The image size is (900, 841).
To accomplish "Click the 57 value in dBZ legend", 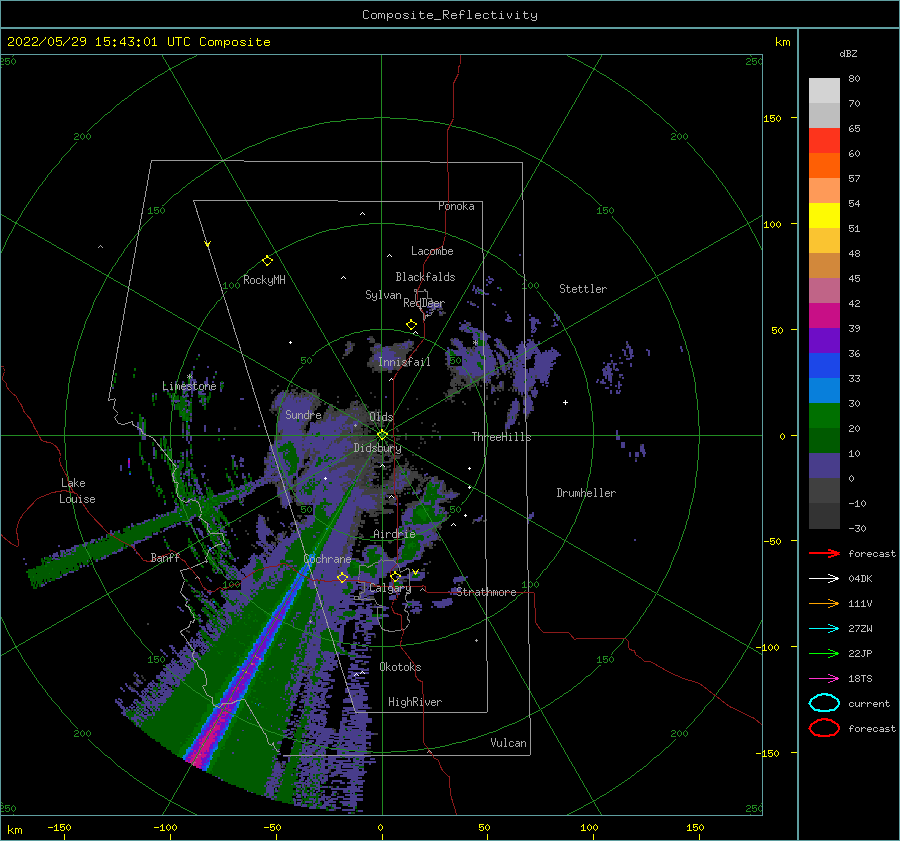I will tap(854, 179).
